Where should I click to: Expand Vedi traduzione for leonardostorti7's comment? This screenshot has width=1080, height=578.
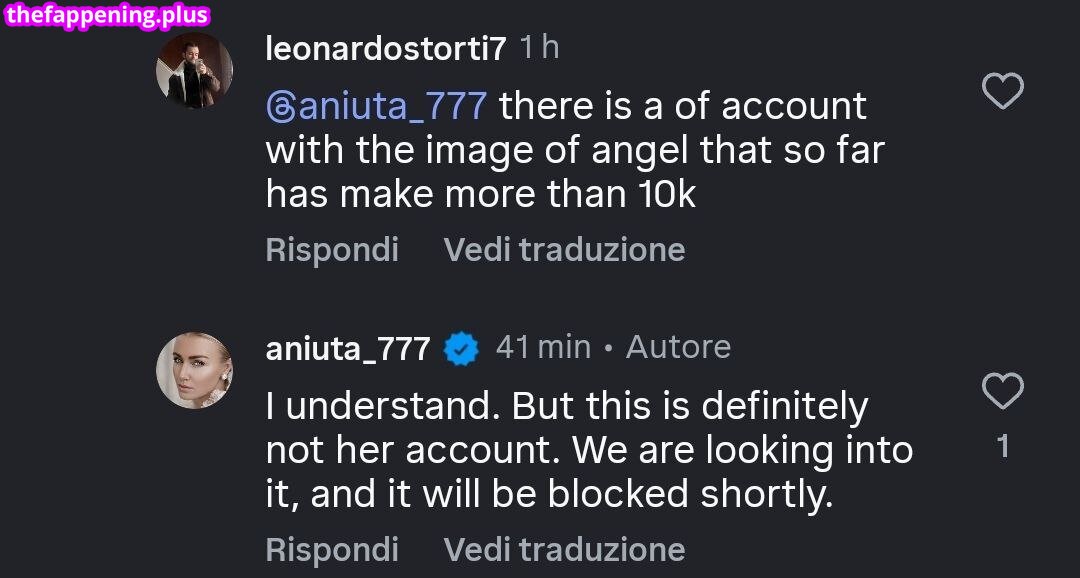click(564, 249)
